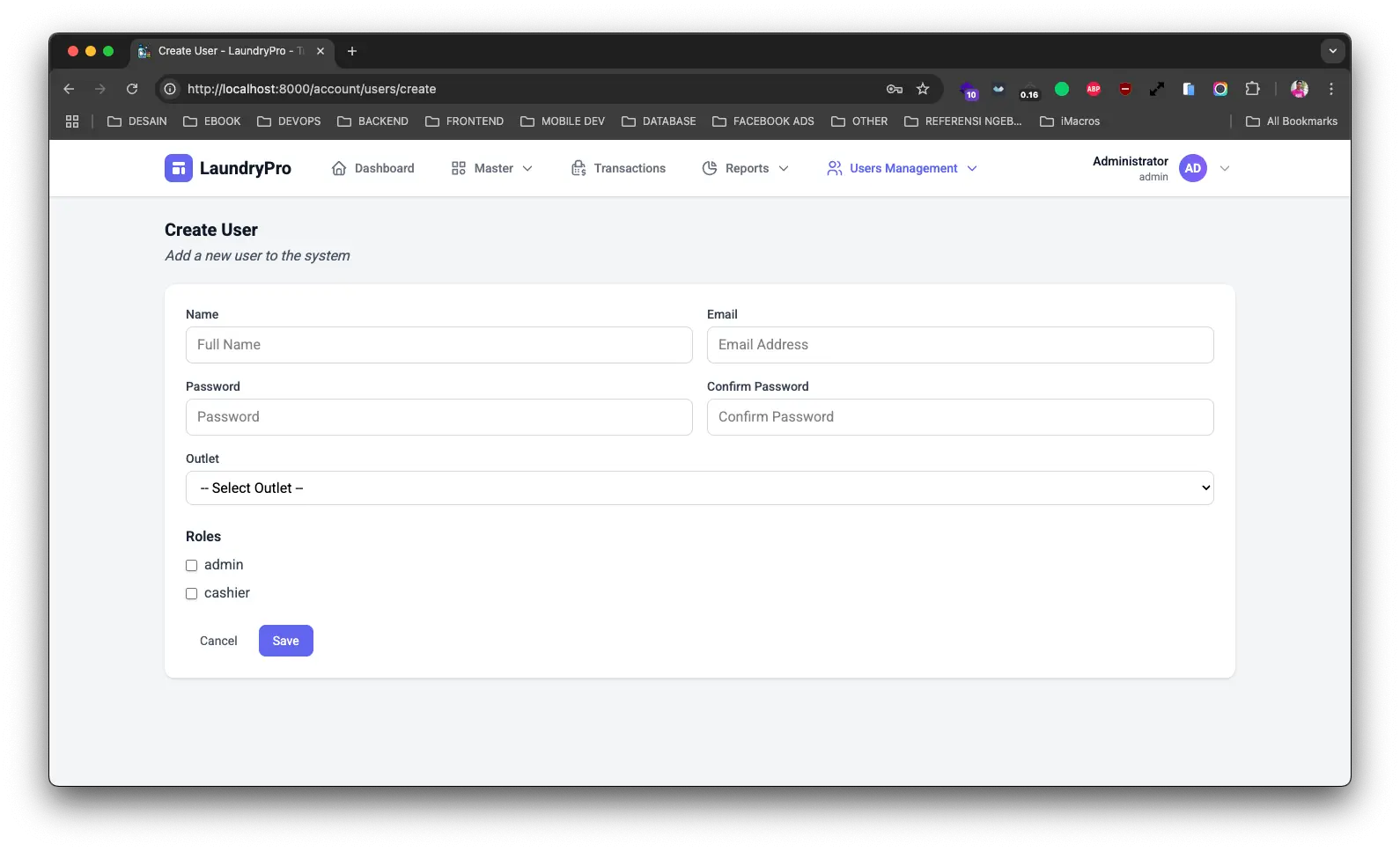
Task: Close the Create User tab
Action: coord(321,51)
